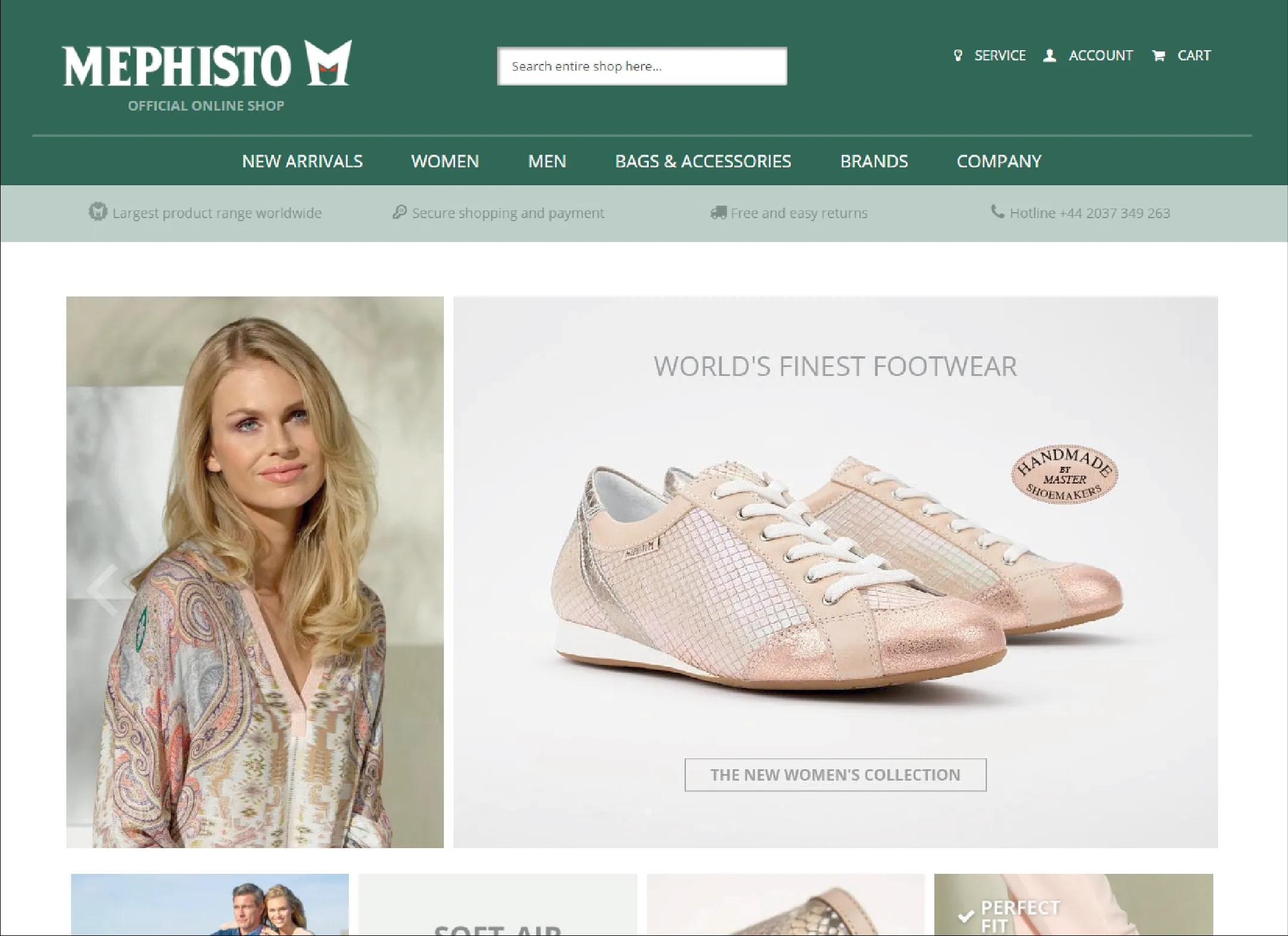Select the BRANDS menu item
The image size is (1288, 936).
(873, 161)
